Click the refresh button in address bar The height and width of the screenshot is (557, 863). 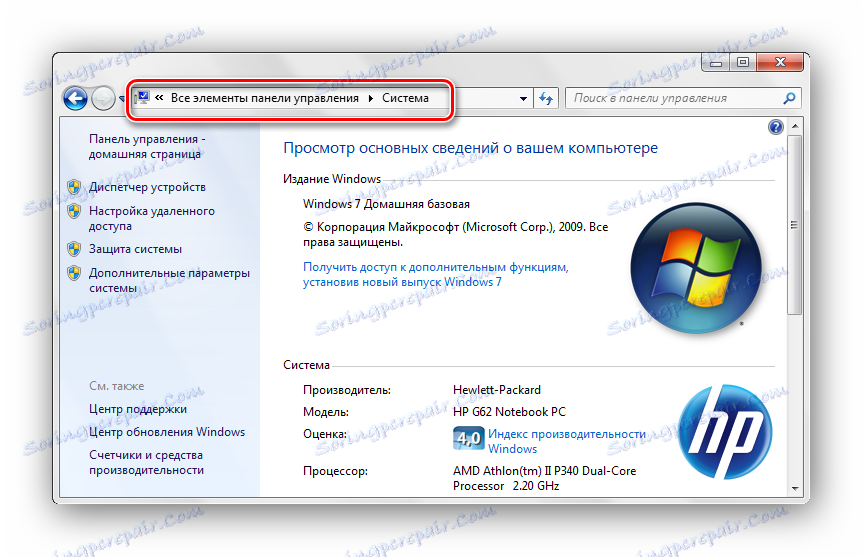546,99
